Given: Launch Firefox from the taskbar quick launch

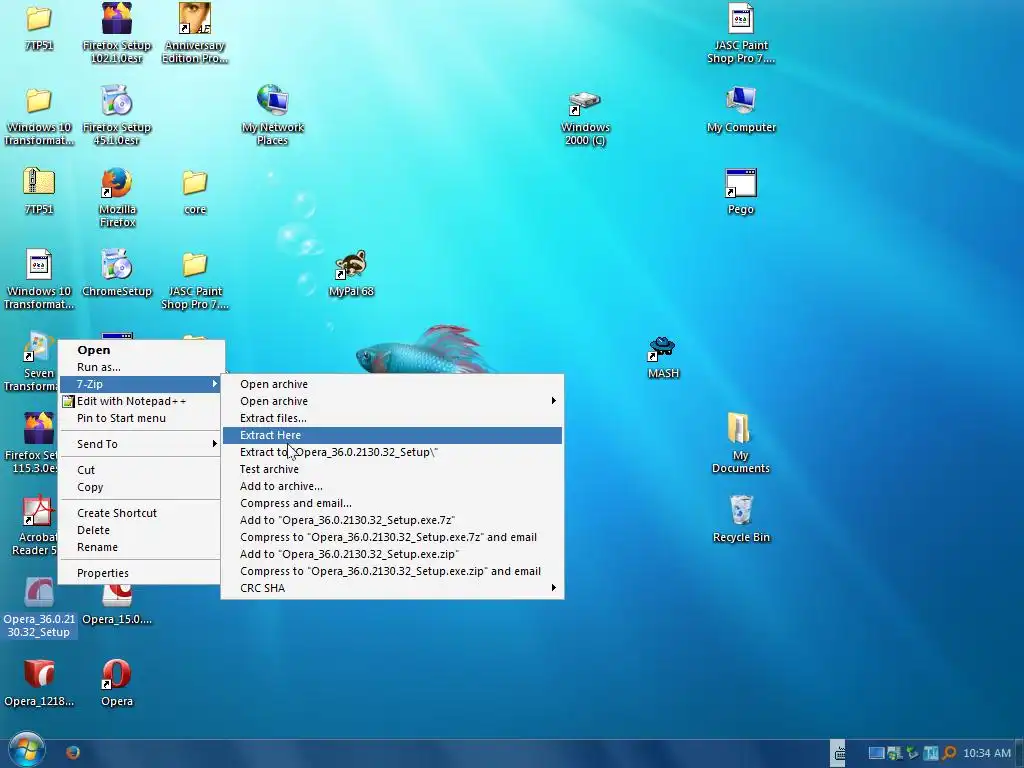Looking at the screenshot, I should (73, 752).
